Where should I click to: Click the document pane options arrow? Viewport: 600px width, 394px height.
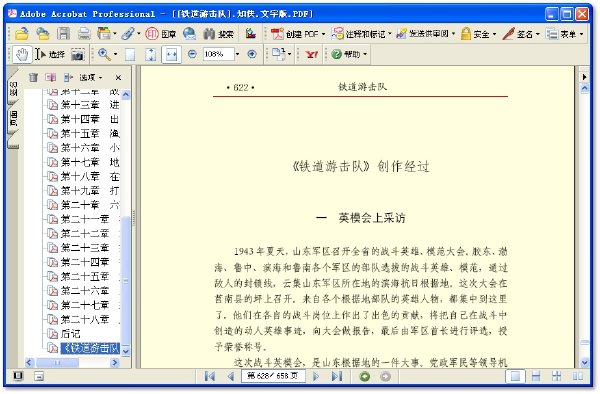584,77
